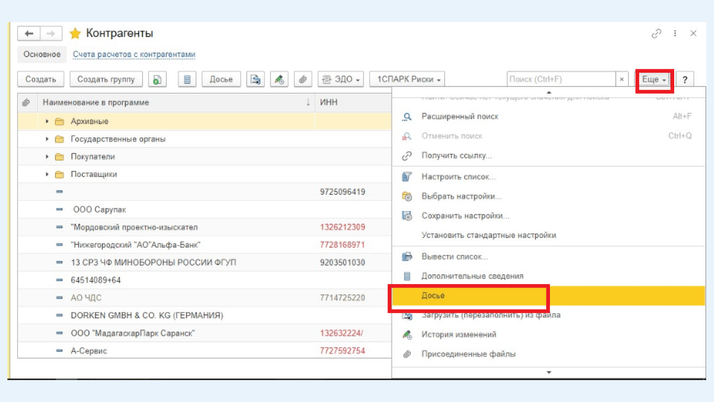Clear the search field with the x button
The width and height of the screenshot is (714, 402).
pos(621,79)
